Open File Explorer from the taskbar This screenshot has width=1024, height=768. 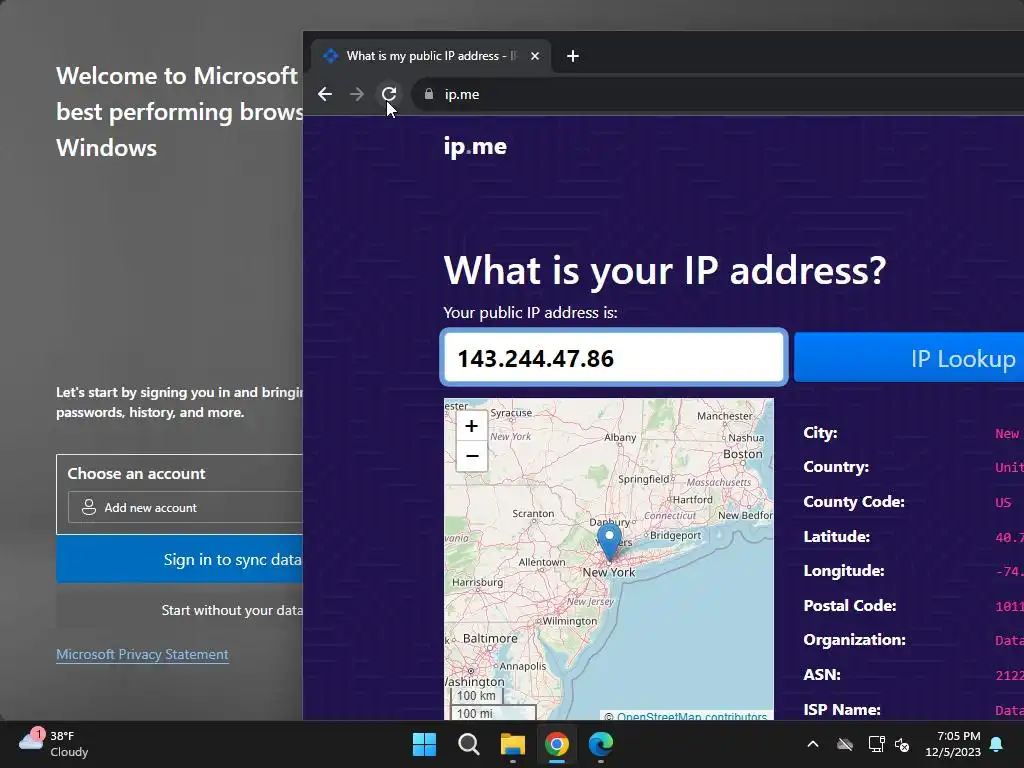pos(513,744)
